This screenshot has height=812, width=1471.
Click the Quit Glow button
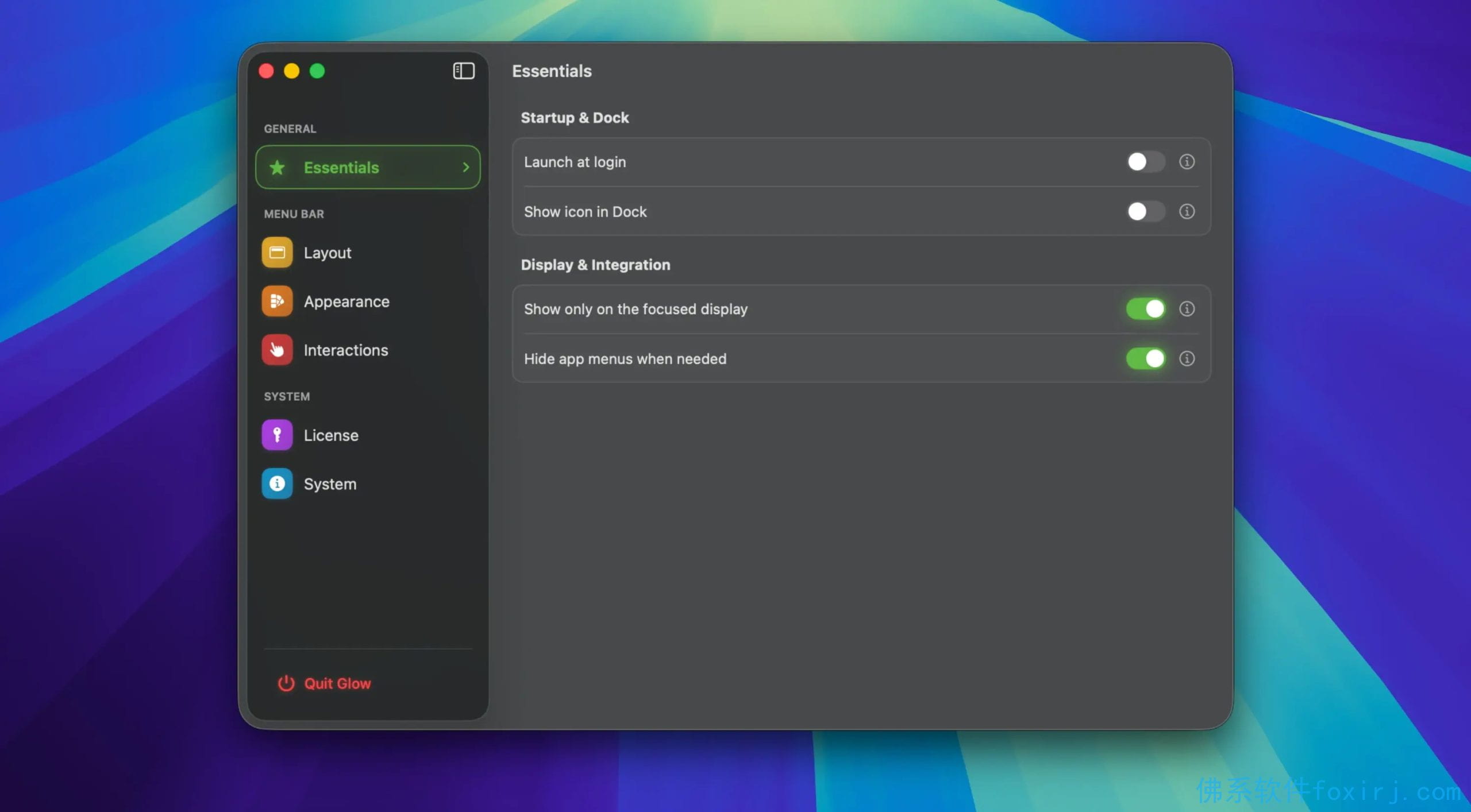point(325,683)
